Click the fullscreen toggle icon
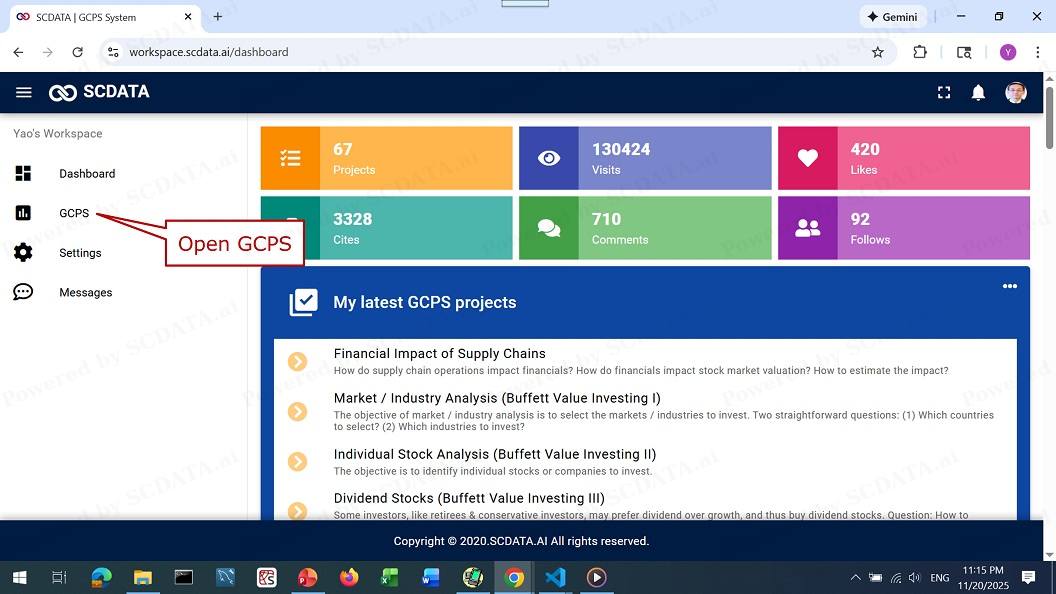The height and width of the screenshot is (594, 1056). click(x=943, y=92)
